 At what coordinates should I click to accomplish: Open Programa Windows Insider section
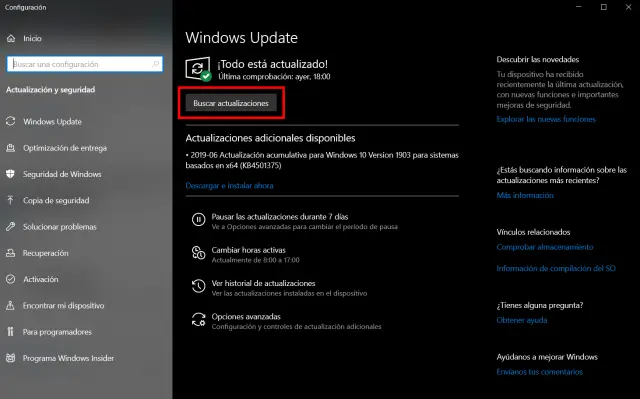tap(68, 358)
